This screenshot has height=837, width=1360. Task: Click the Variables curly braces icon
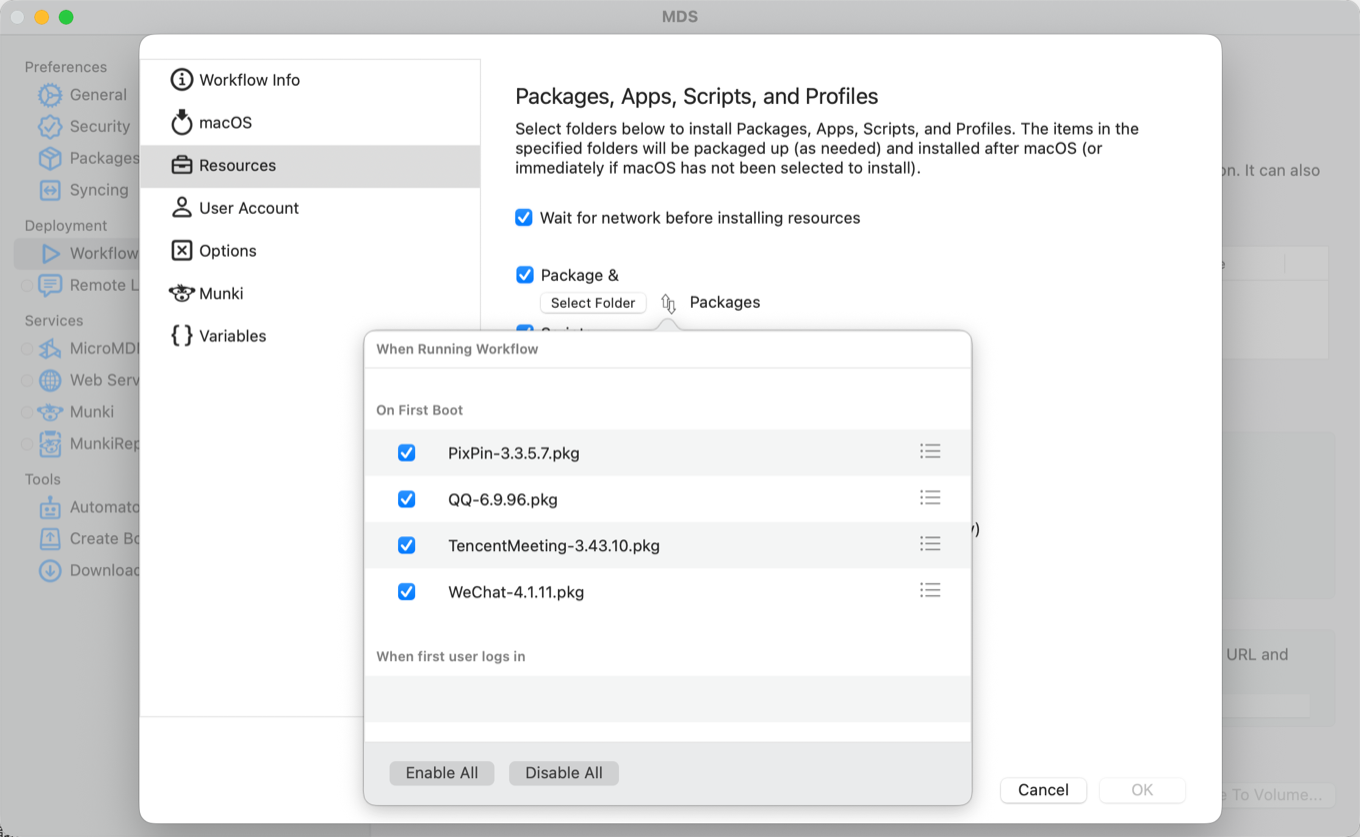click(181, 335)
